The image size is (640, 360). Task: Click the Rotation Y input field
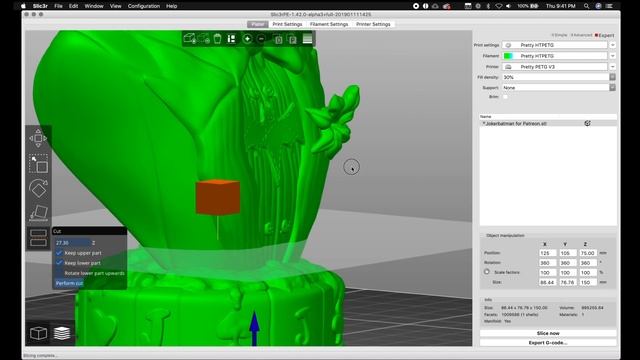[567, 263]
